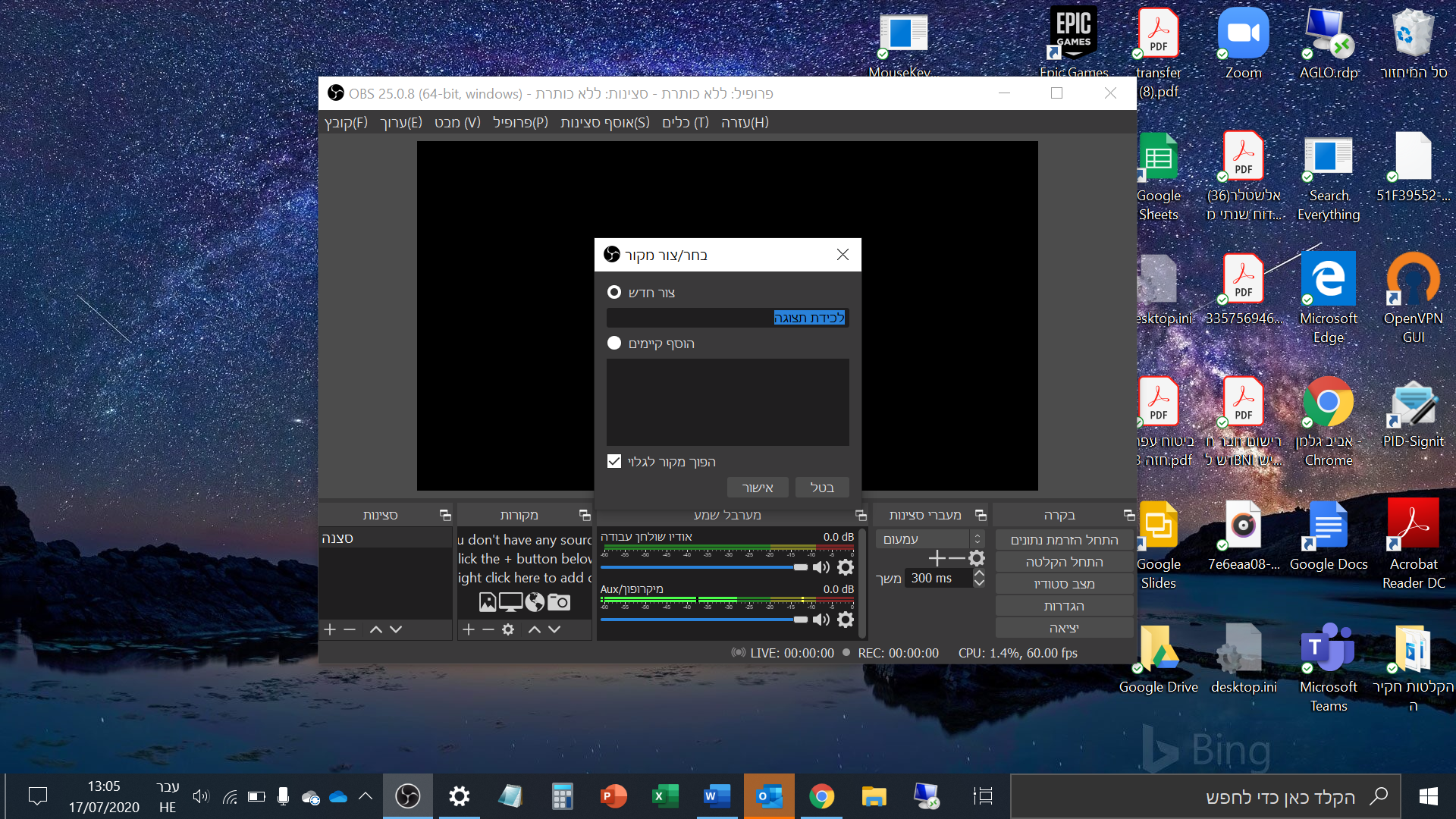Click 'יציאה' exit button in Controls

coord(1064,627)
